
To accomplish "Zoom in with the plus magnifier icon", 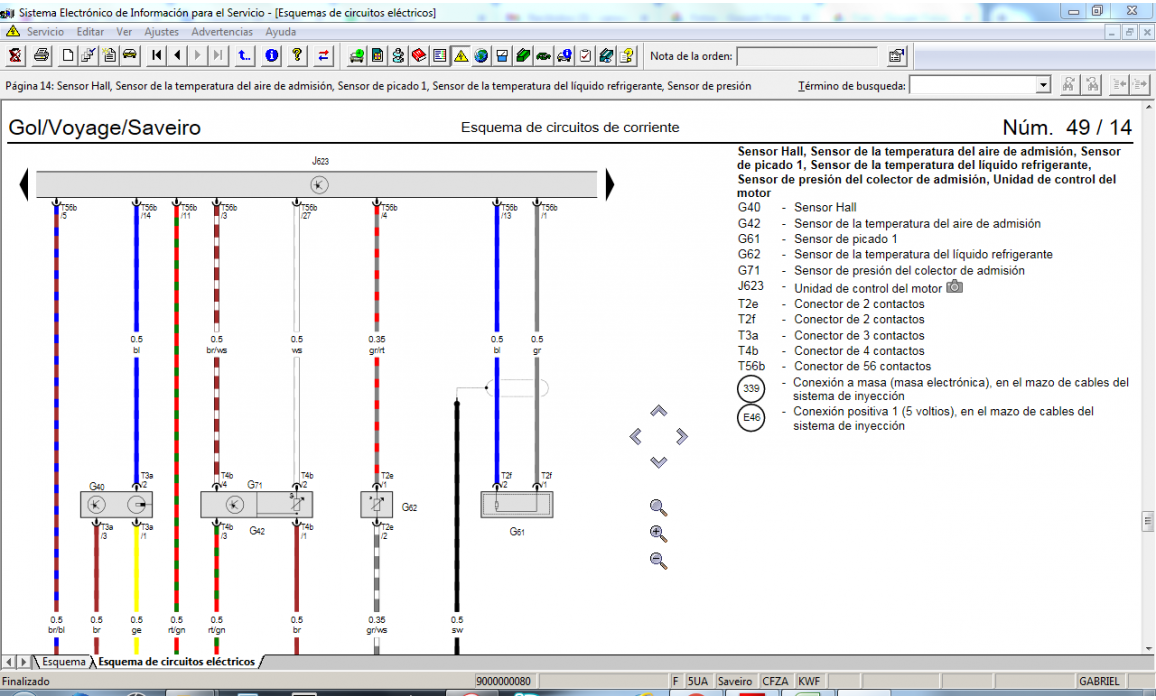I will (658, 534).
